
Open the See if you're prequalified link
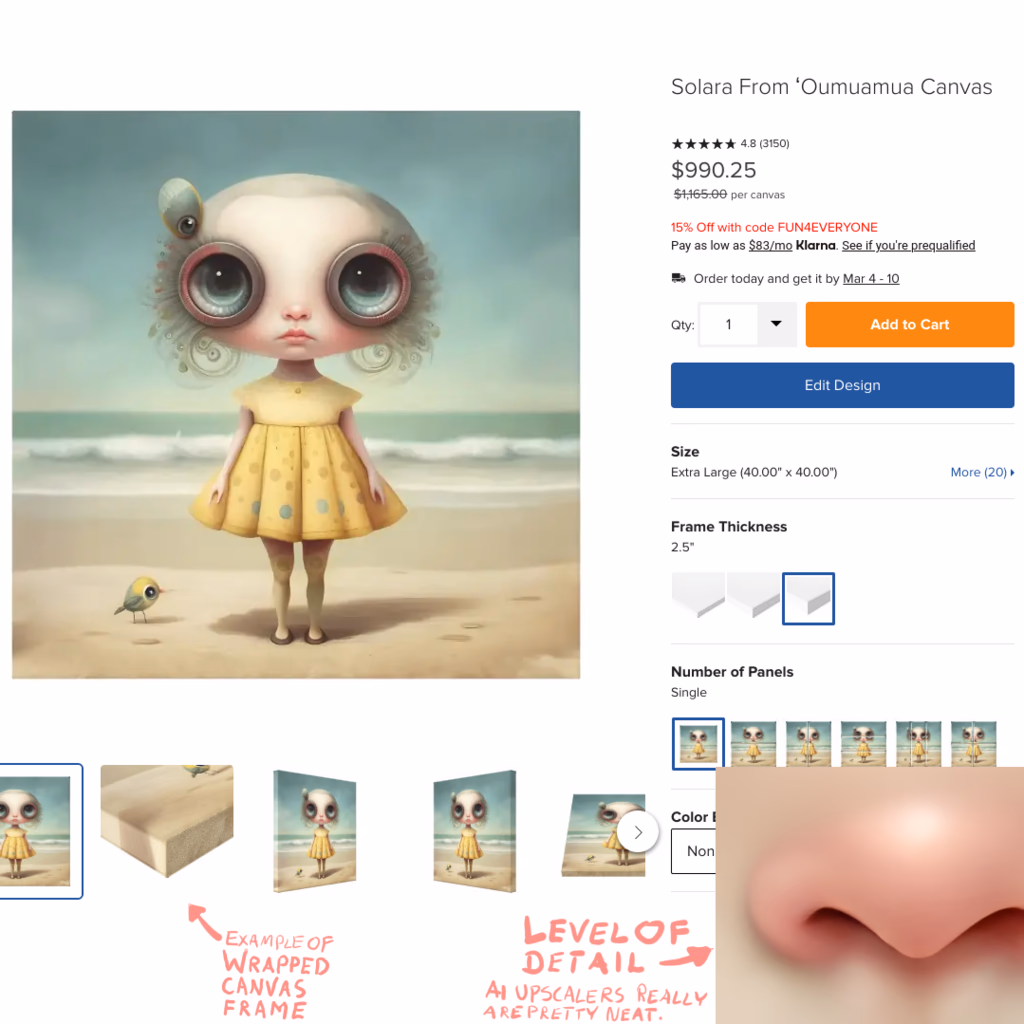point(908,246)
